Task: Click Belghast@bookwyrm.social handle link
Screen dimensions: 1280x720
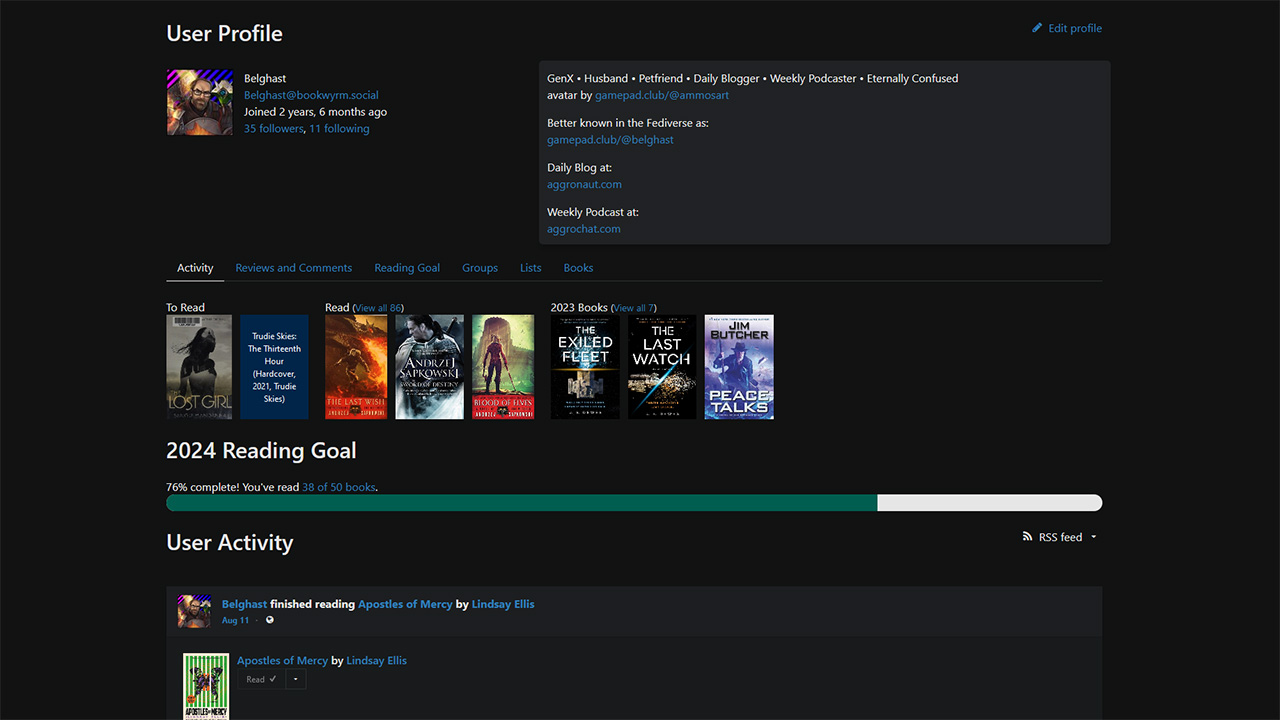Action: 311,95
